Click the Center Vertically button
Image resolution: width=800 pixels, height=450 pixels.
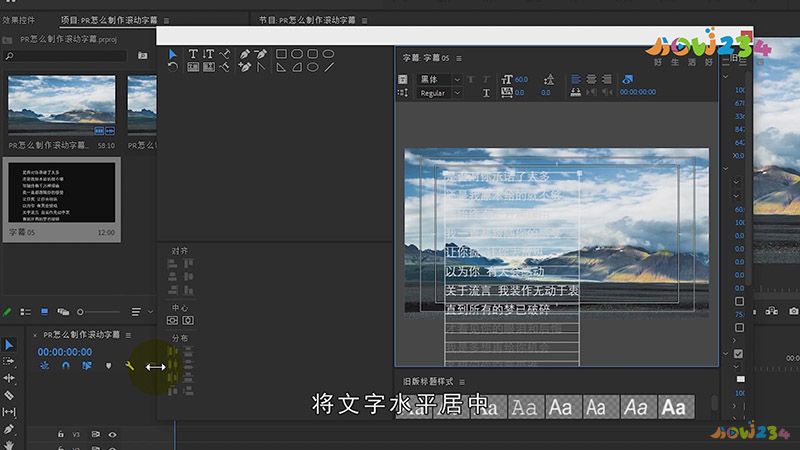[172, 320]
